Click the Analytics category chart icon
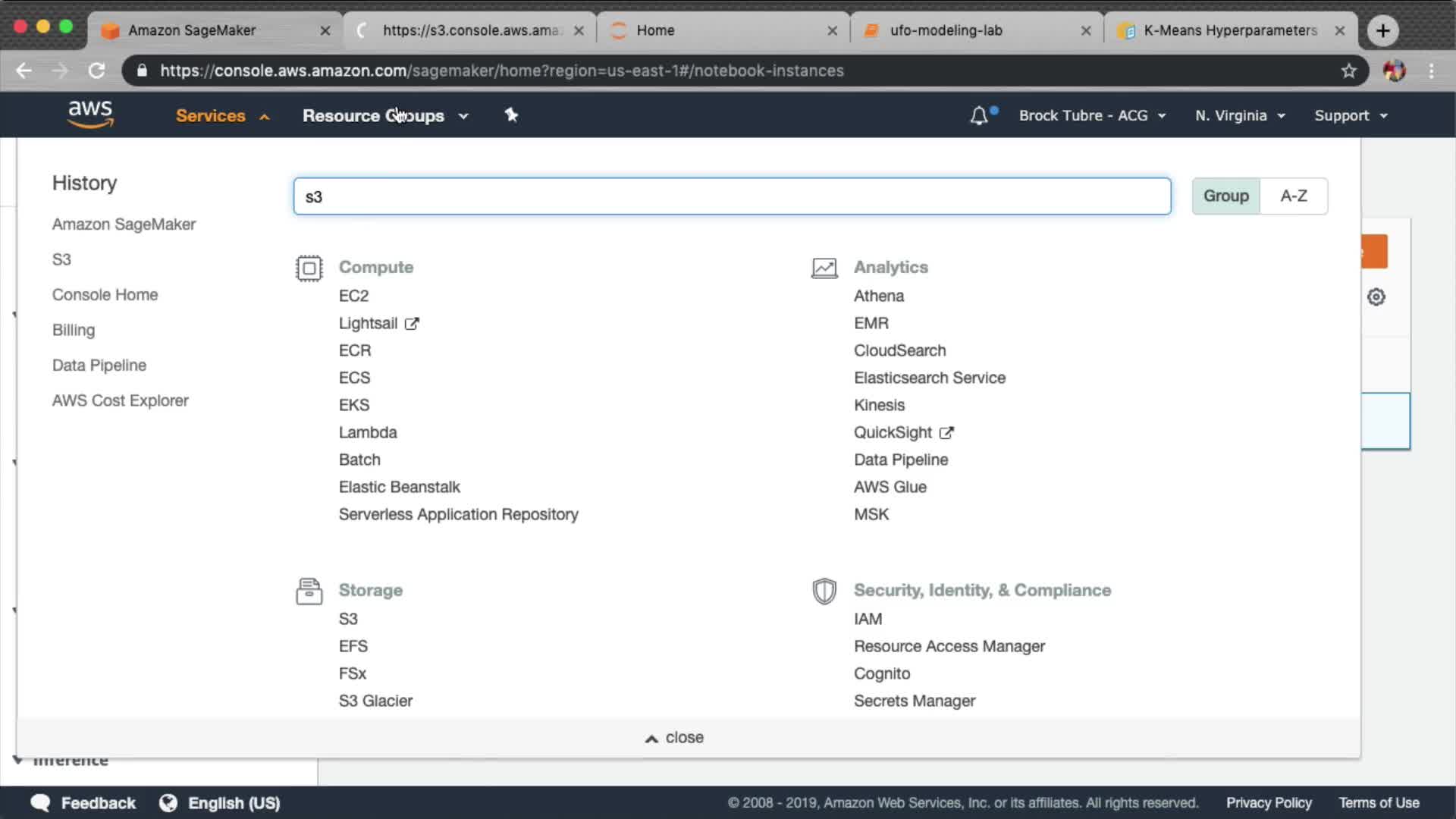Image resolution: width=1456 pixels, height=819 pixels. (824, 268)
